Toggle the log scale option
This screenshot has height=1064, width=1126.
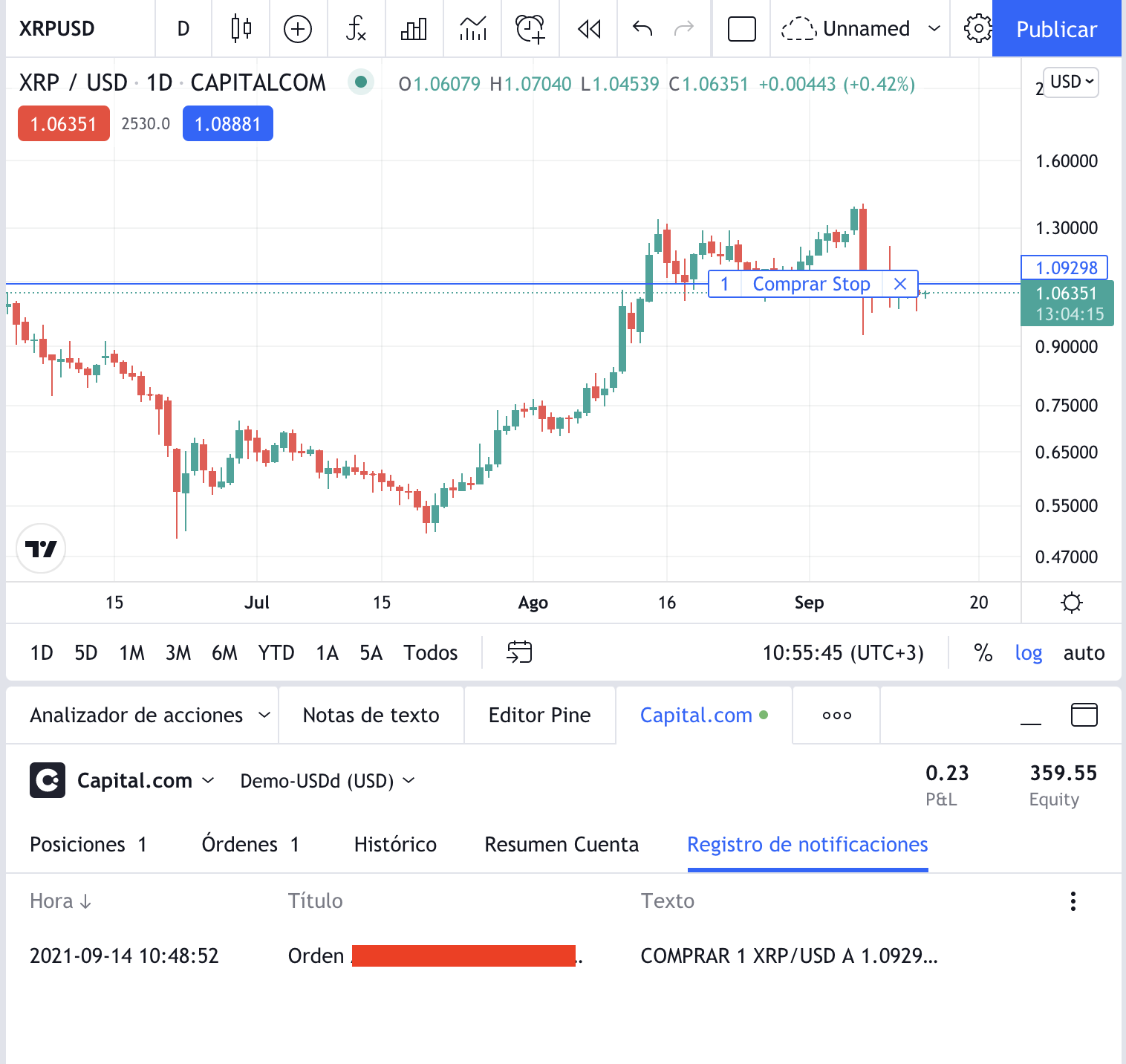1028,652
